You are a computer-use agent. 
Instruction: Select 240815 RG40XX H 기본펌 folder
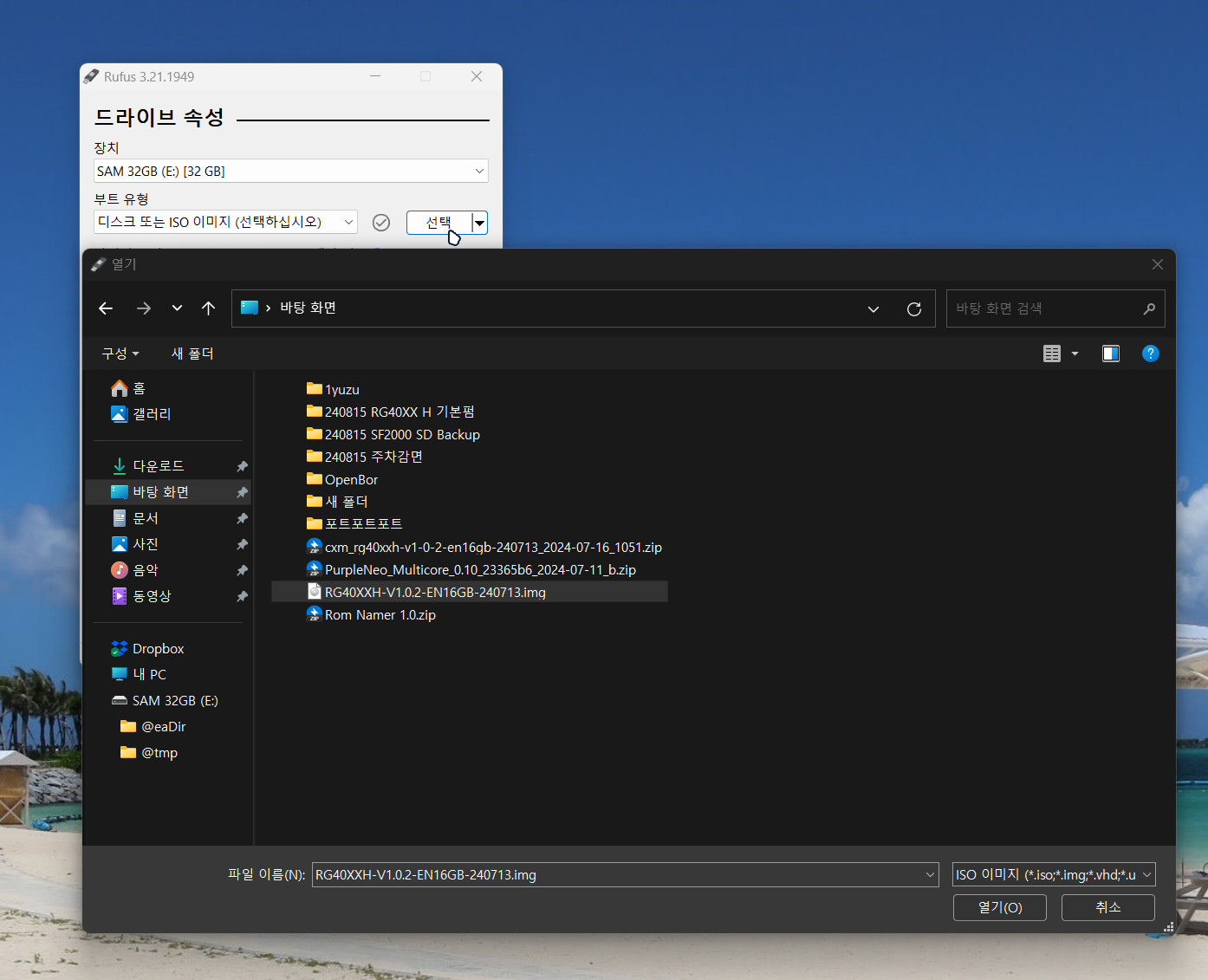click(x=391, y=412)
